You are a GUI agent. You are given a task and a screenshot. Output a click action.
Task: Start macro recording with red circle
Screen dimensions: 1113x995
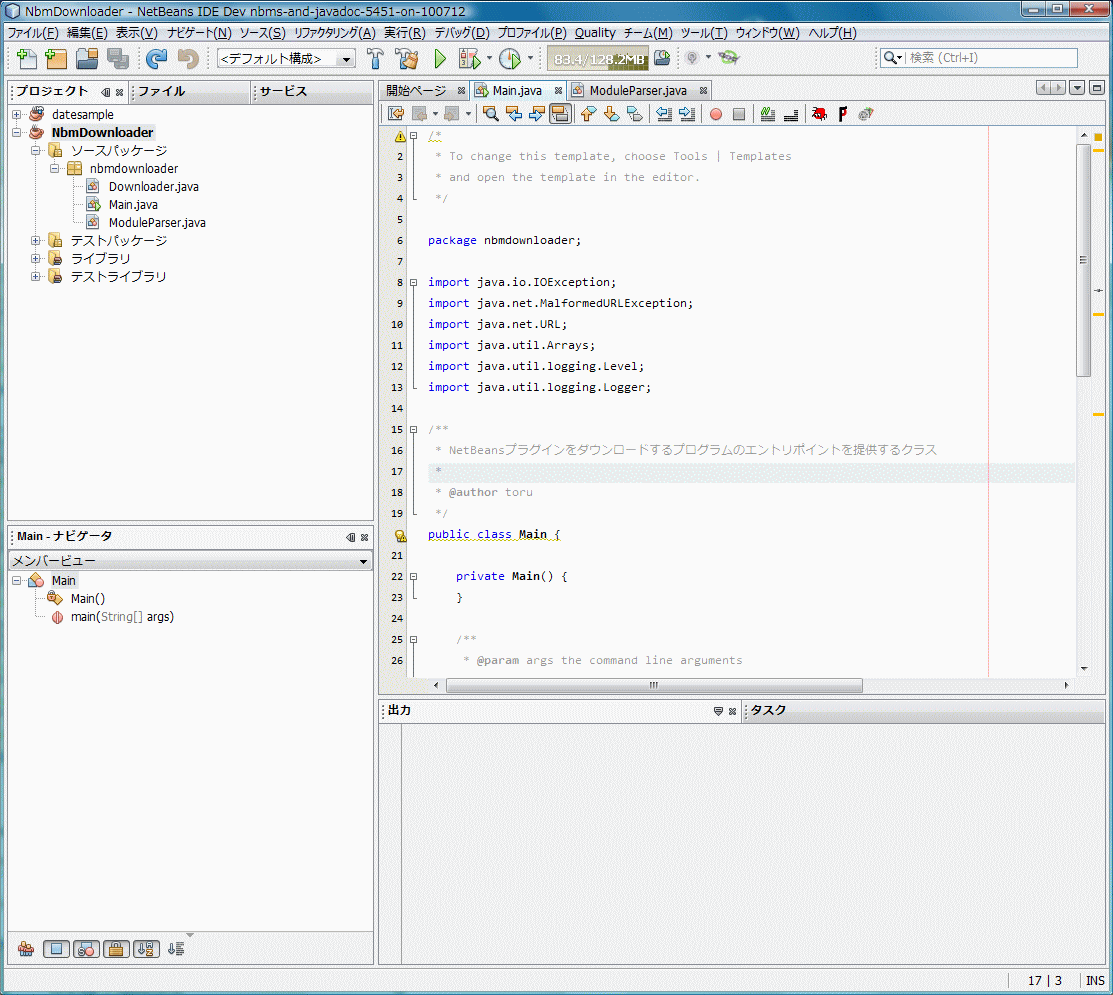716,114
